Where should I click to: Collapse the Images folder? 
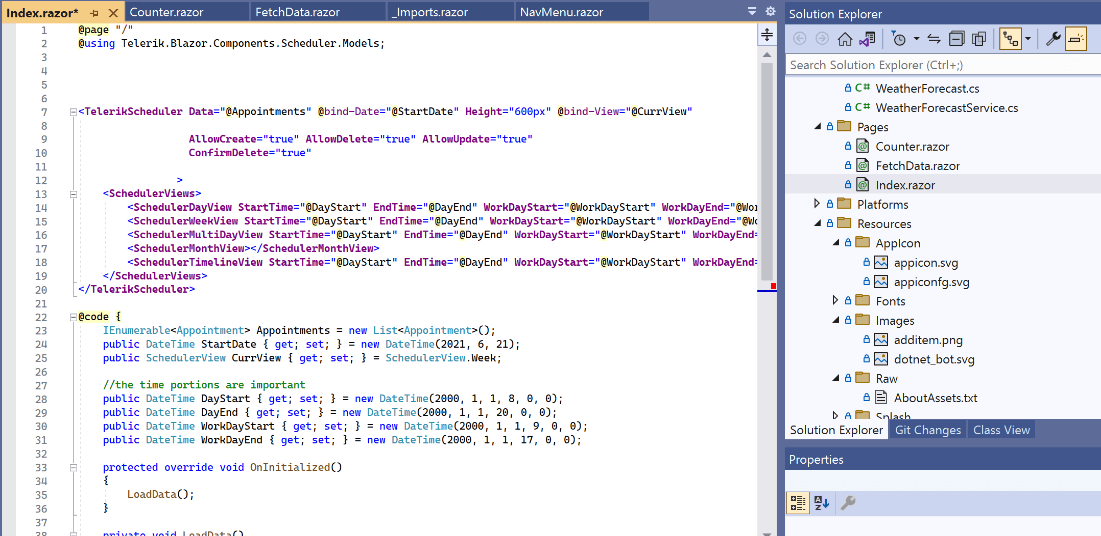coord(836,320)
